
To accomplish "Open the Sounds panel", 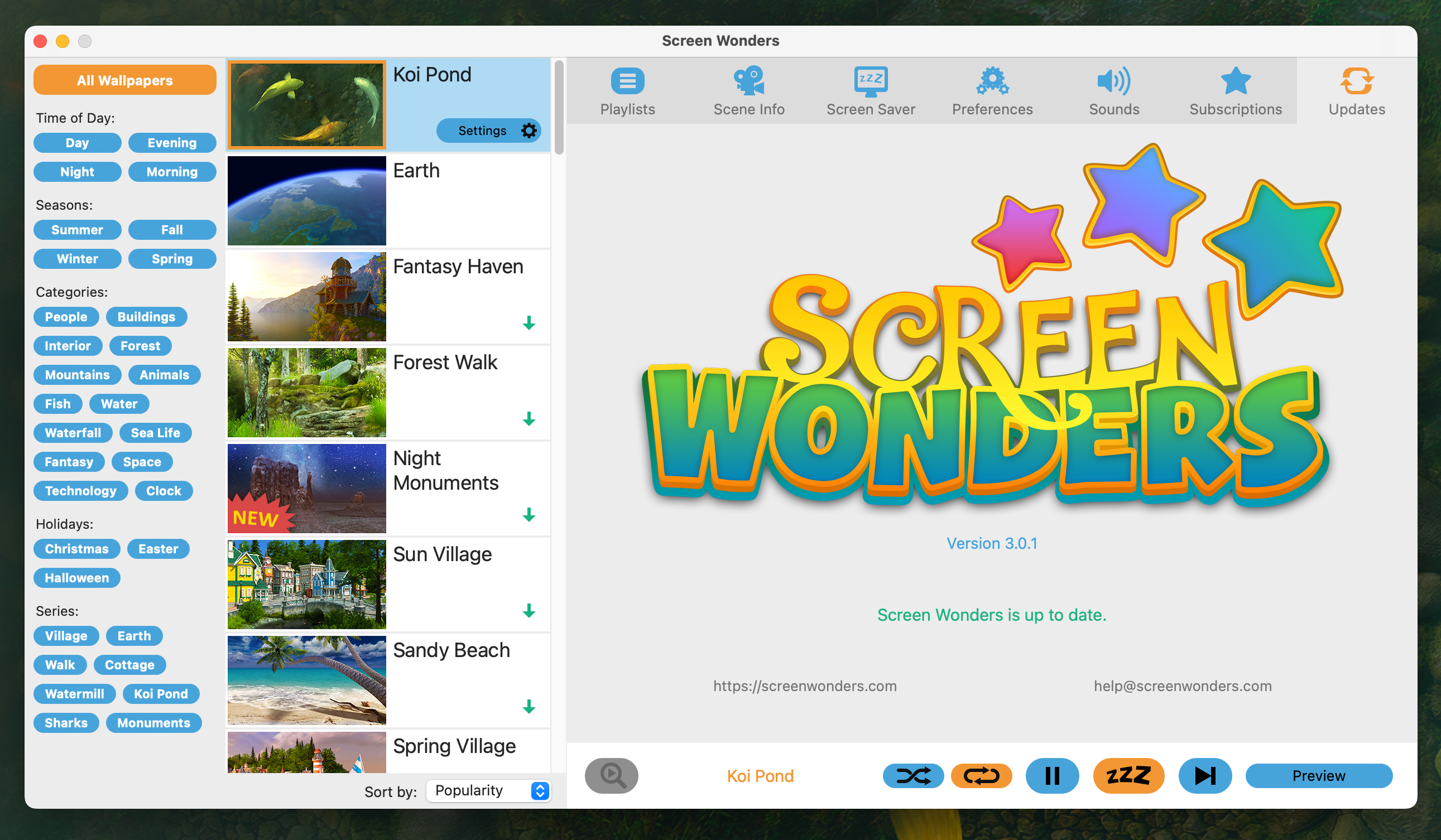I will coord(1114,91).
